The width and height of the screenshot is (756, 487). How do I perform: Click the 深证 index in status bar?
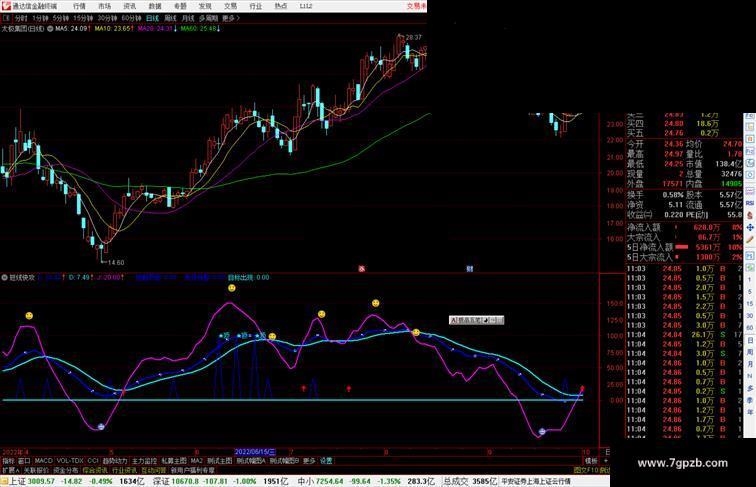pyautogui.click(x=161, y=481)
